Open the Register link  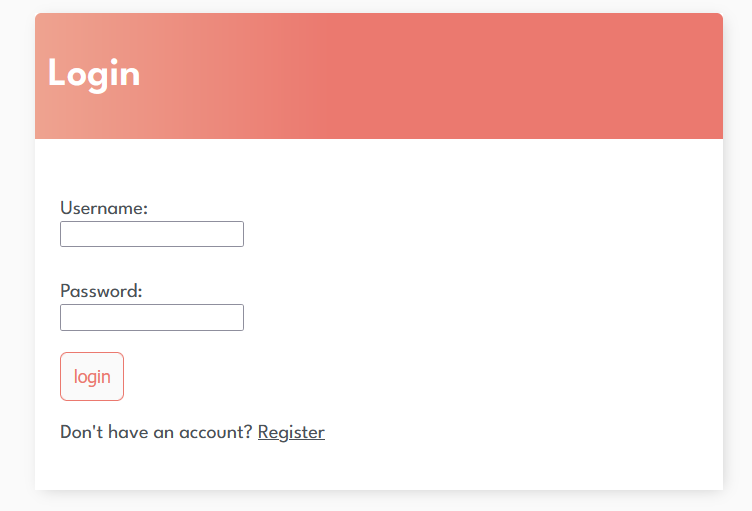[291, 432]
